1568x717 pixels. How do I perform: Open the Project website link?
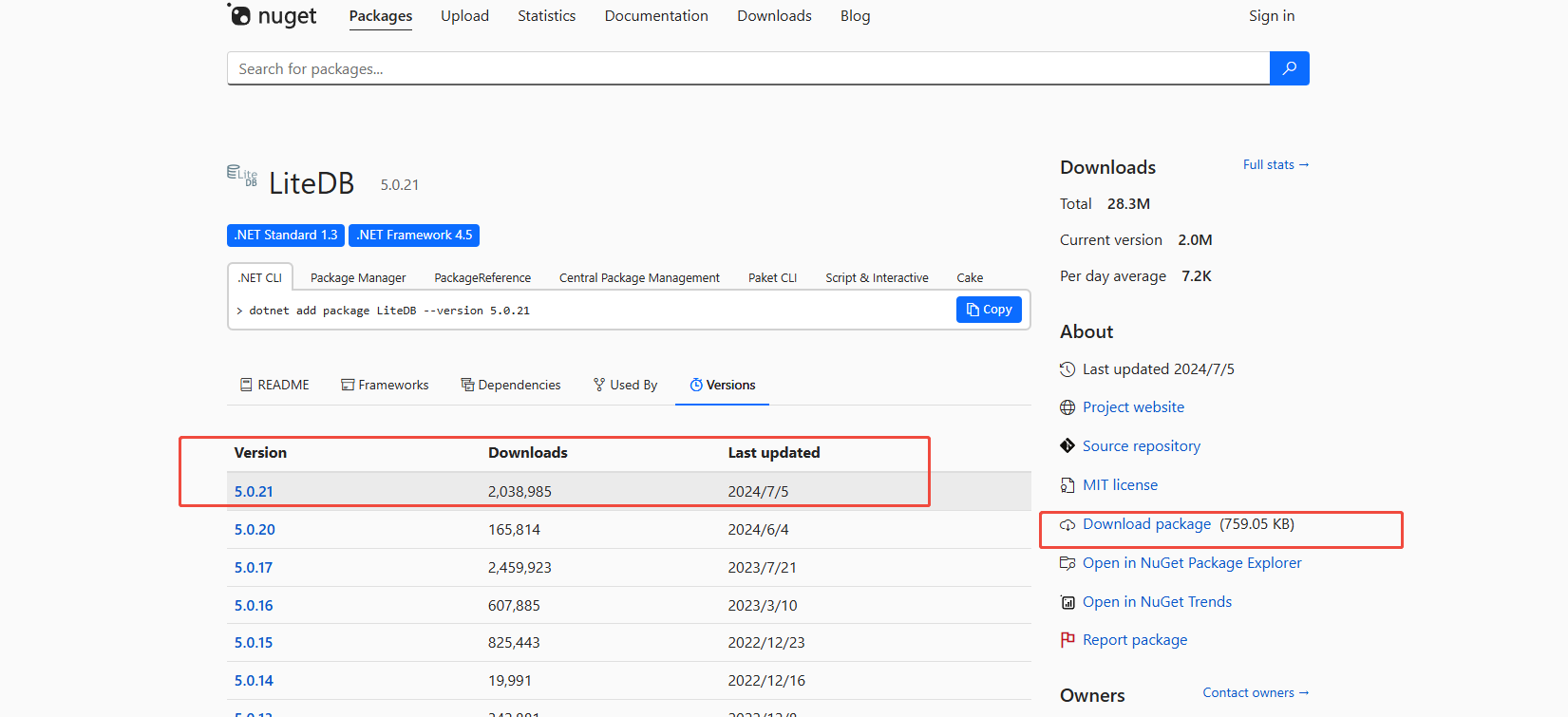coord(1133,407)
